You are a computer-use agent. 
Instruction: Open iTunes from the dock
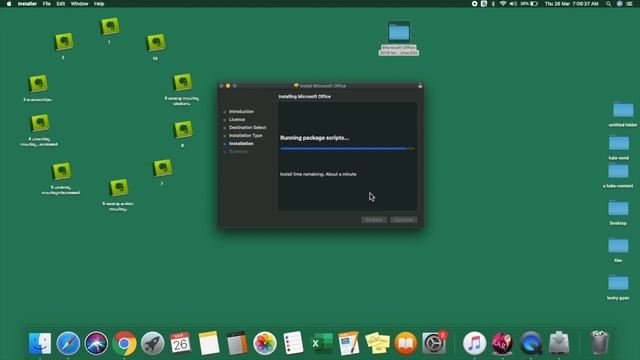click(474, 343)
